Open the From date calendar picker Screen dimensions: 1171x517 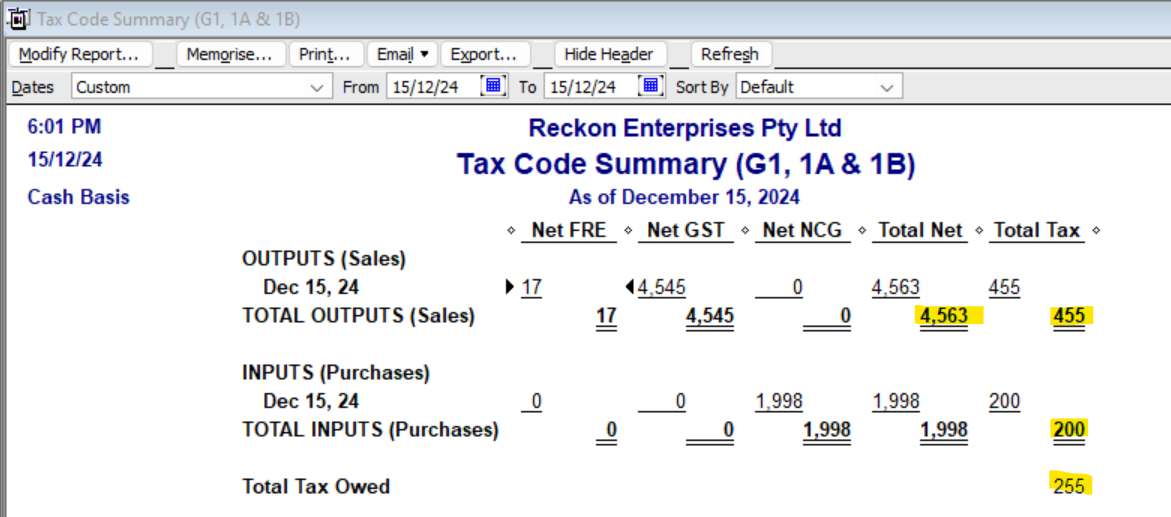pyautogui.click(x=493, y=86)
